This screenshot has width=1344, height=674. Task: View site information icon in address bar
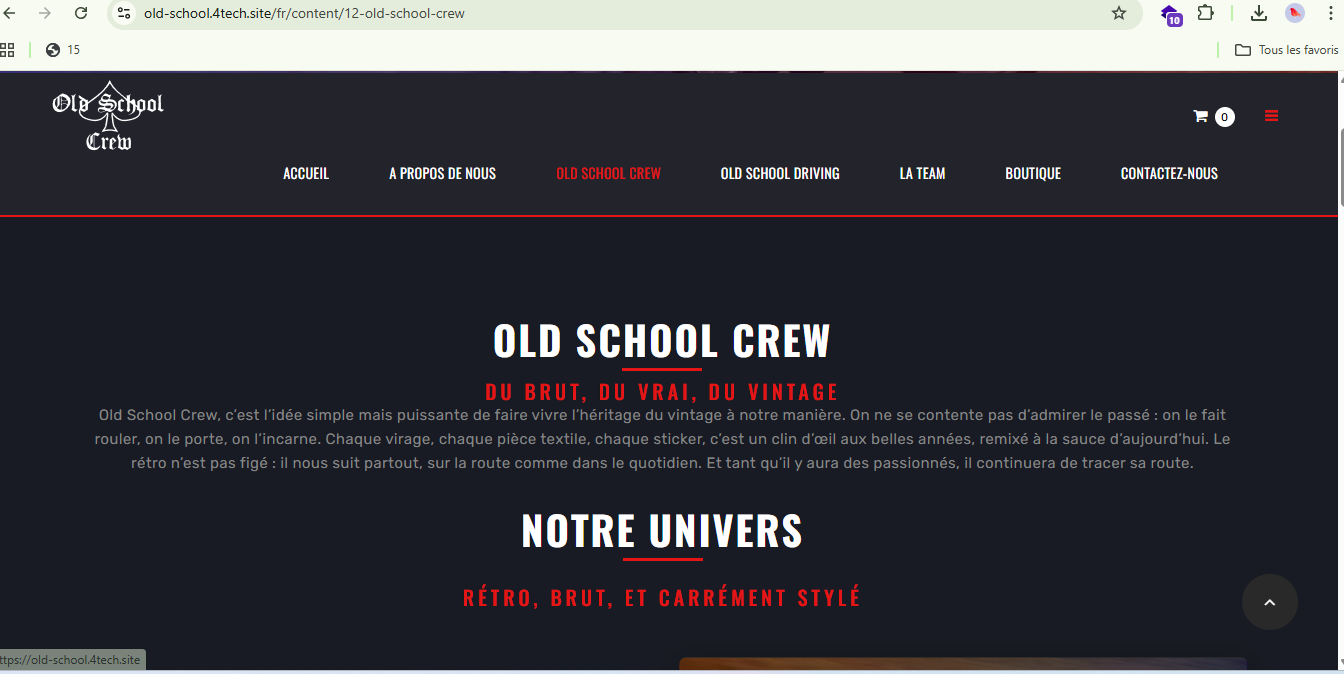[x=124, y=14]
